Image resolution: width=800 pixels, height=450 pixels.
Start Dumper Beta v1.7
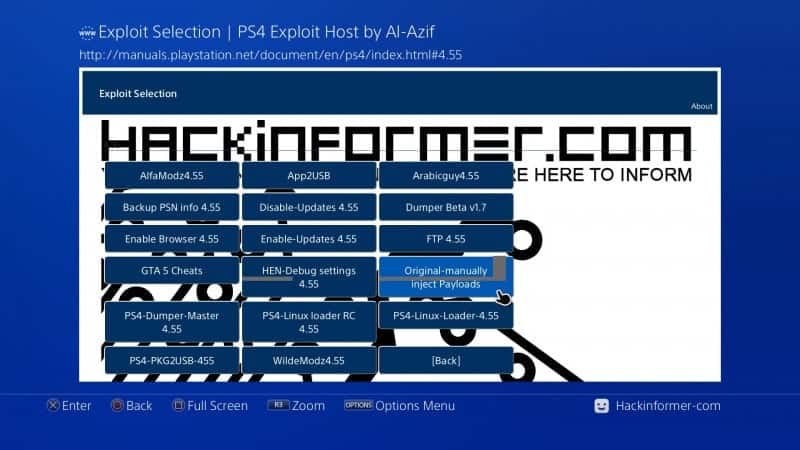tap(446, 207)
